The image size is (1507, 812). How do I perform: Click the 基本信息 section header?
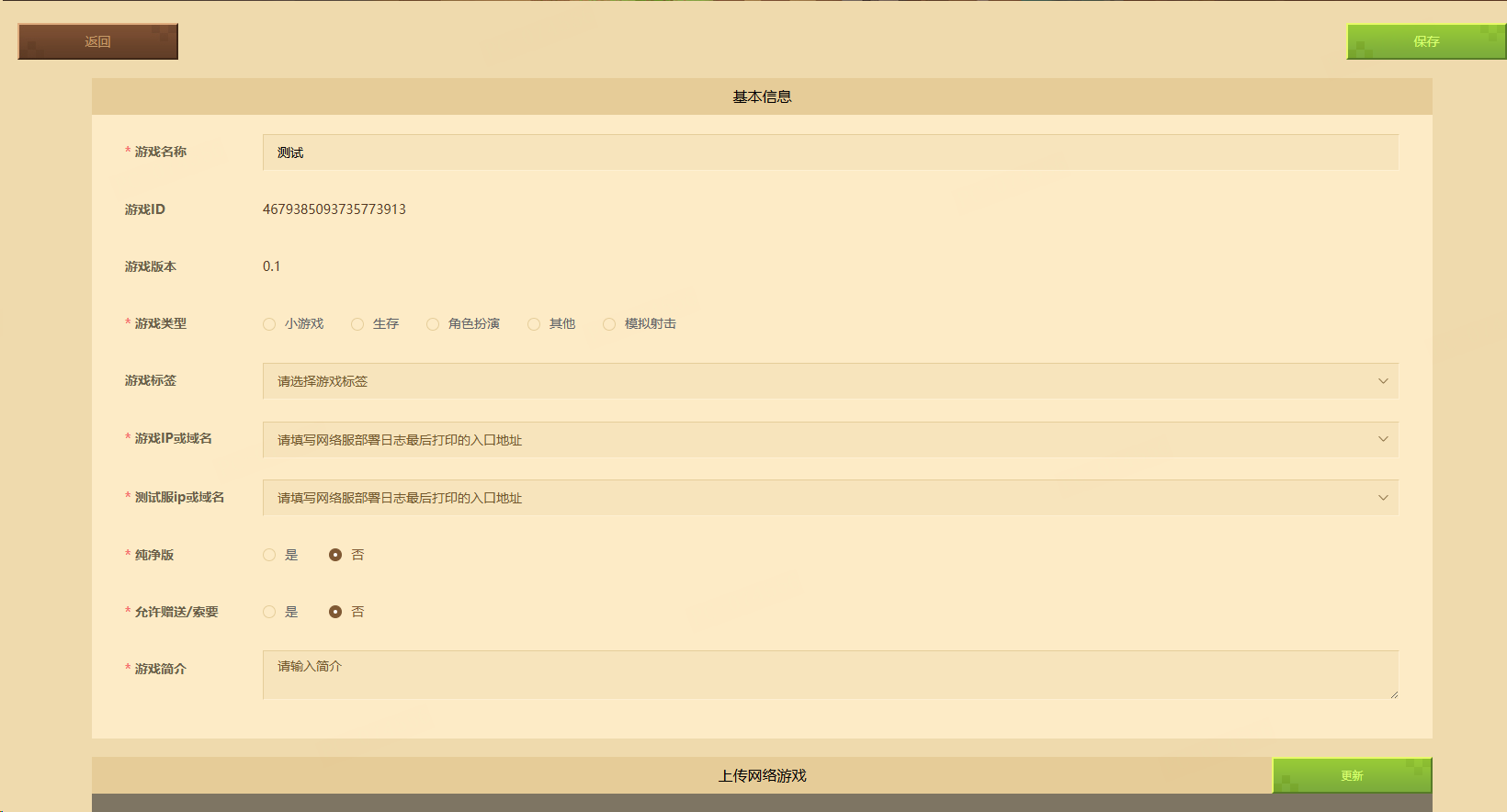click(x=761, y=96)
